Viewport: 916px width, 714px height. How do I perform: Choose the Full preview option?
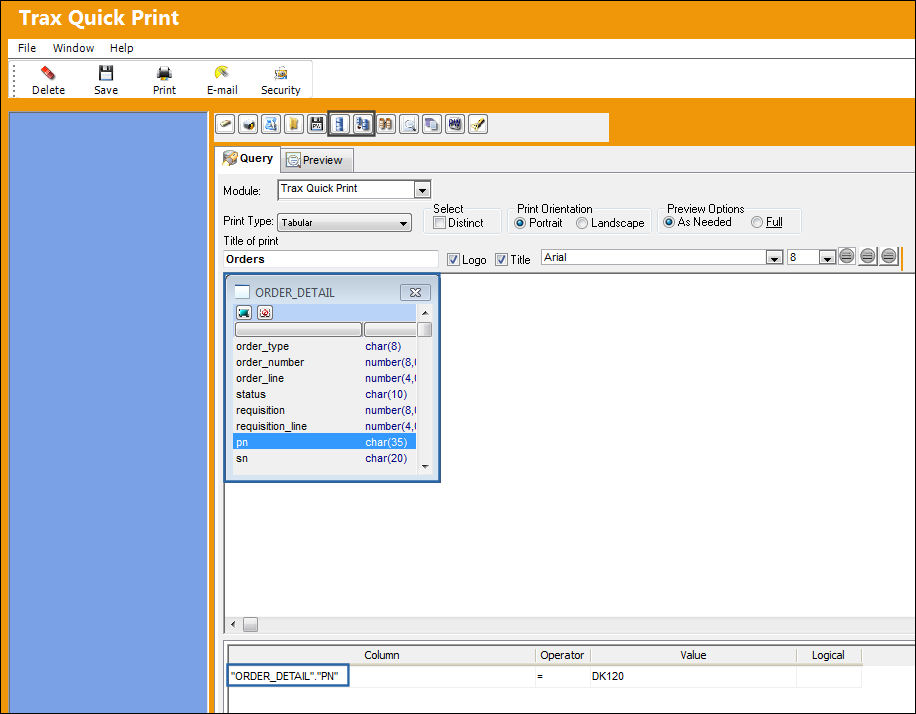point(757,222)
